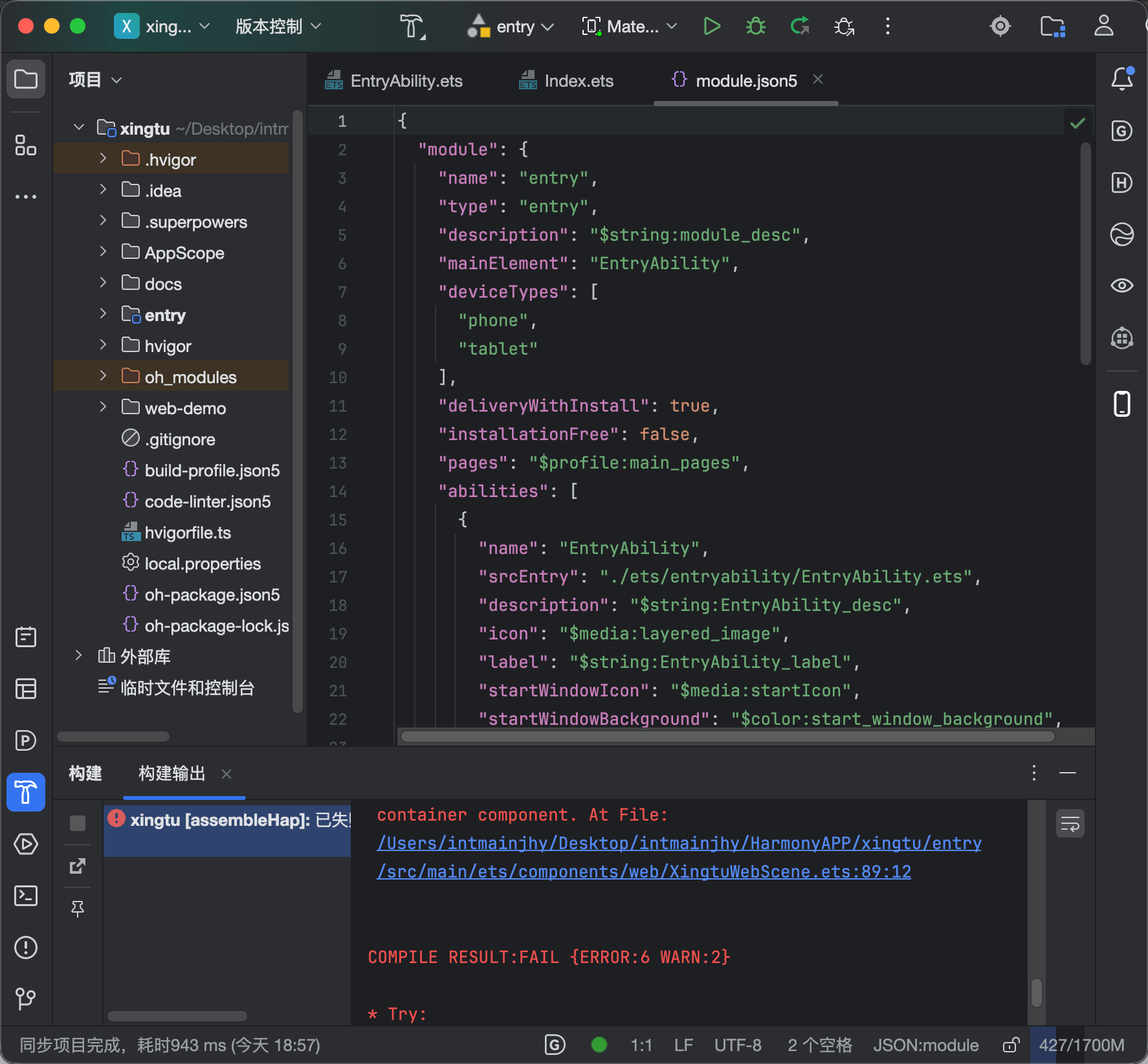
Task: Click the Debug bug icon in the toolbar
Action: tap(755, 27)
